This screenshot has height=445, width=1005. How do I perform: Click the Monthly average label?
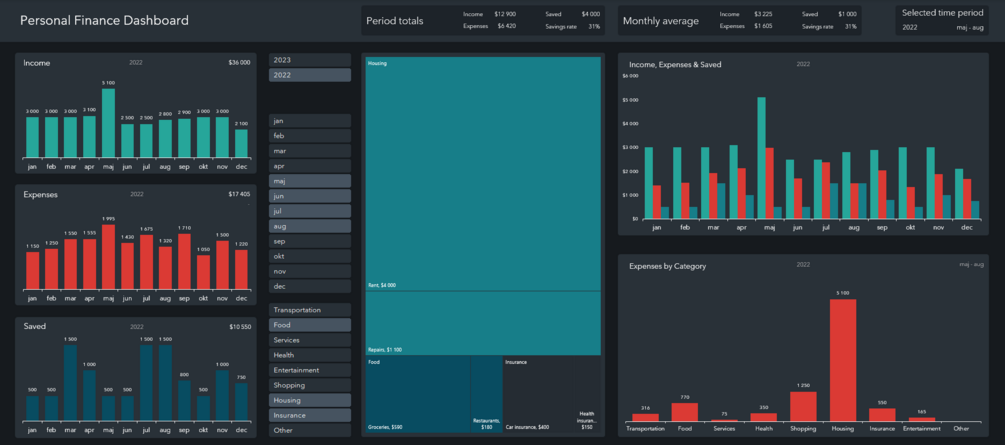coord(661,21)
